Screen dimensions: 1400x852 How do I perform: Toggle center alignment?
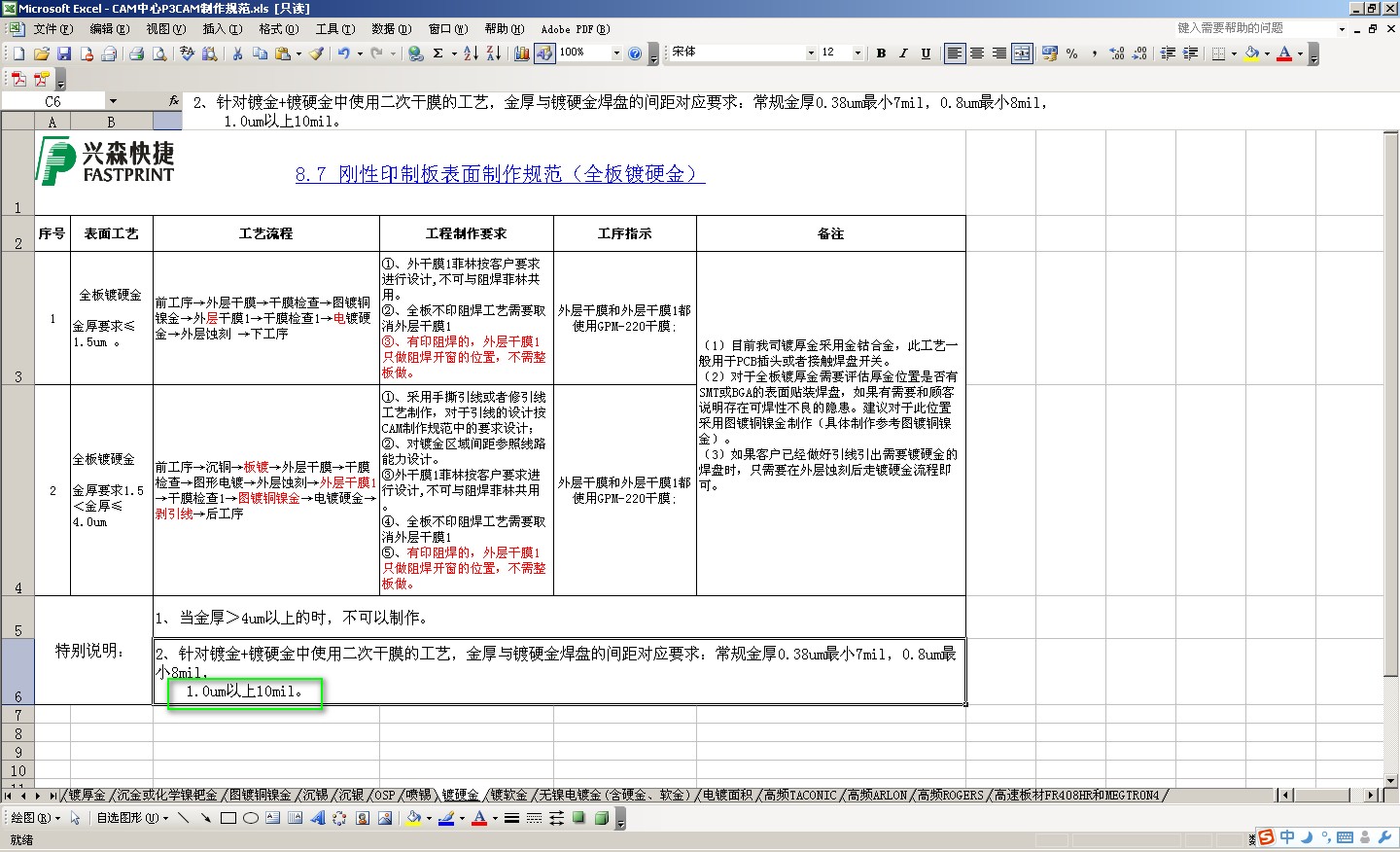[977, 53]
